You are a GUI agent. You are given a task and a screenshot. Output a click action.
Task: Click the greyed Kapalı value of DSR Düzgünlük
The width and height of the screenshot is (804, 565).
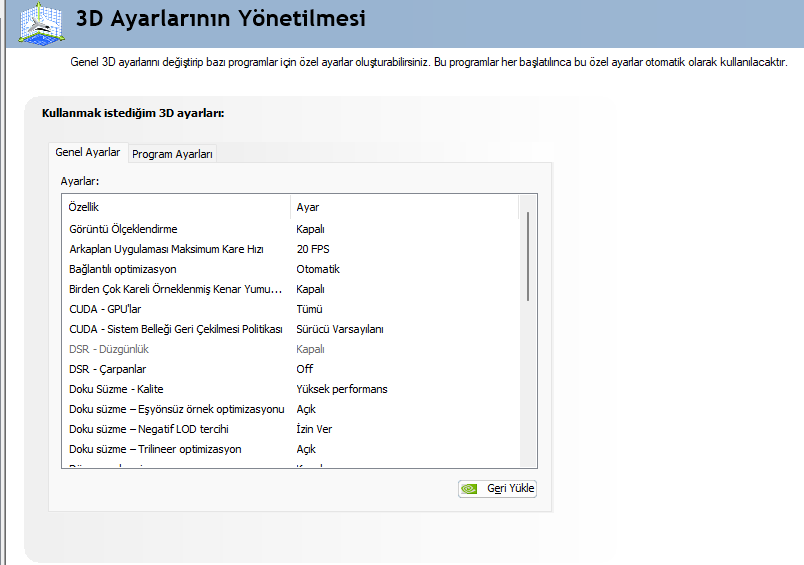(x=310, y=349)
